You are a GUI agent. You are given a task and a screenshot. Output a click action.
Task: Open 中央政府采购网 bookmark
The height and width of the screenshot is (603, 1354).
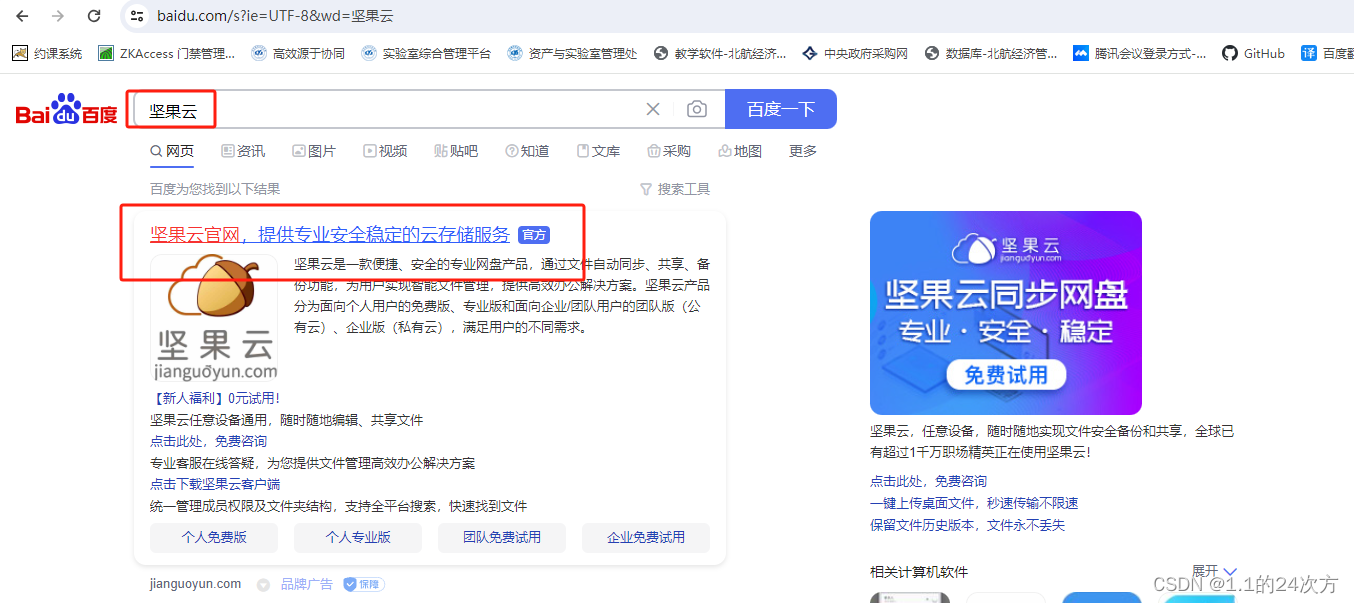(x=855, y=53)
